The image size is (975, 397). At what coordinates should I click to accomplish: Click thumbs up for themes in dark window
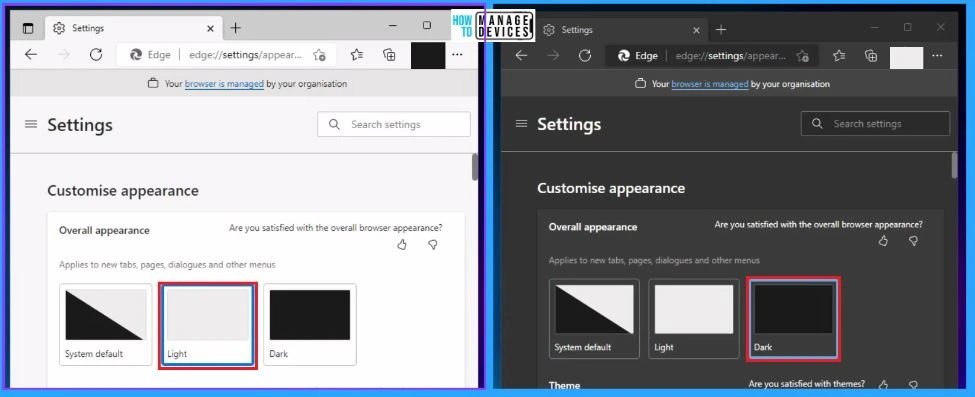click(x=883, y=385)
